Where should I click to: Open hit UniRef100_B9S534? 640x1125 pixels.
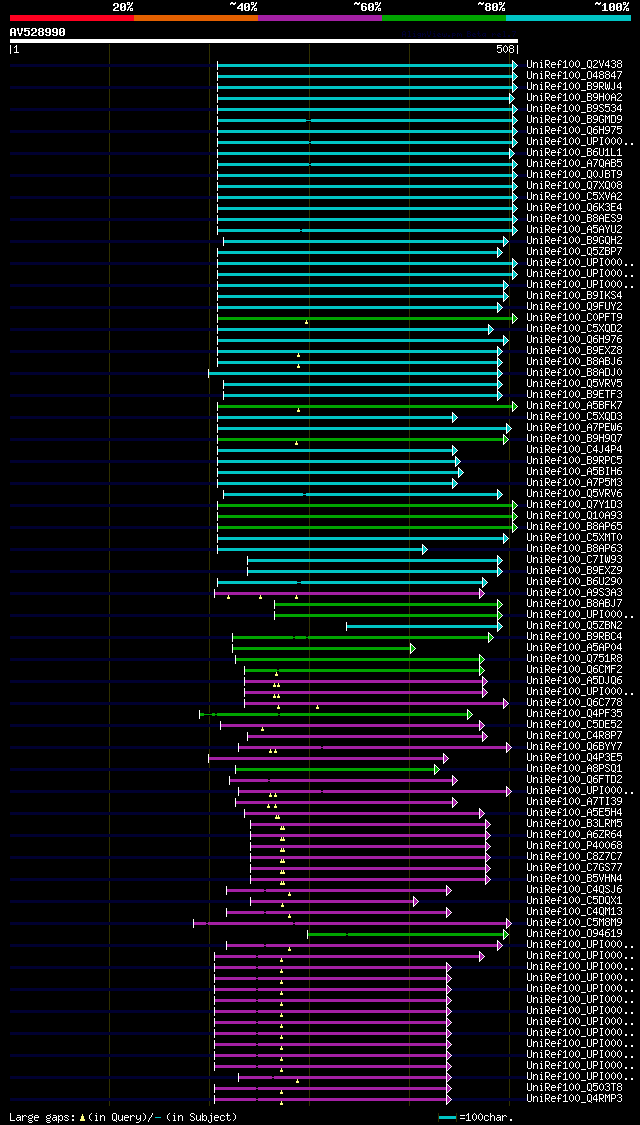(x=574, y=108)
